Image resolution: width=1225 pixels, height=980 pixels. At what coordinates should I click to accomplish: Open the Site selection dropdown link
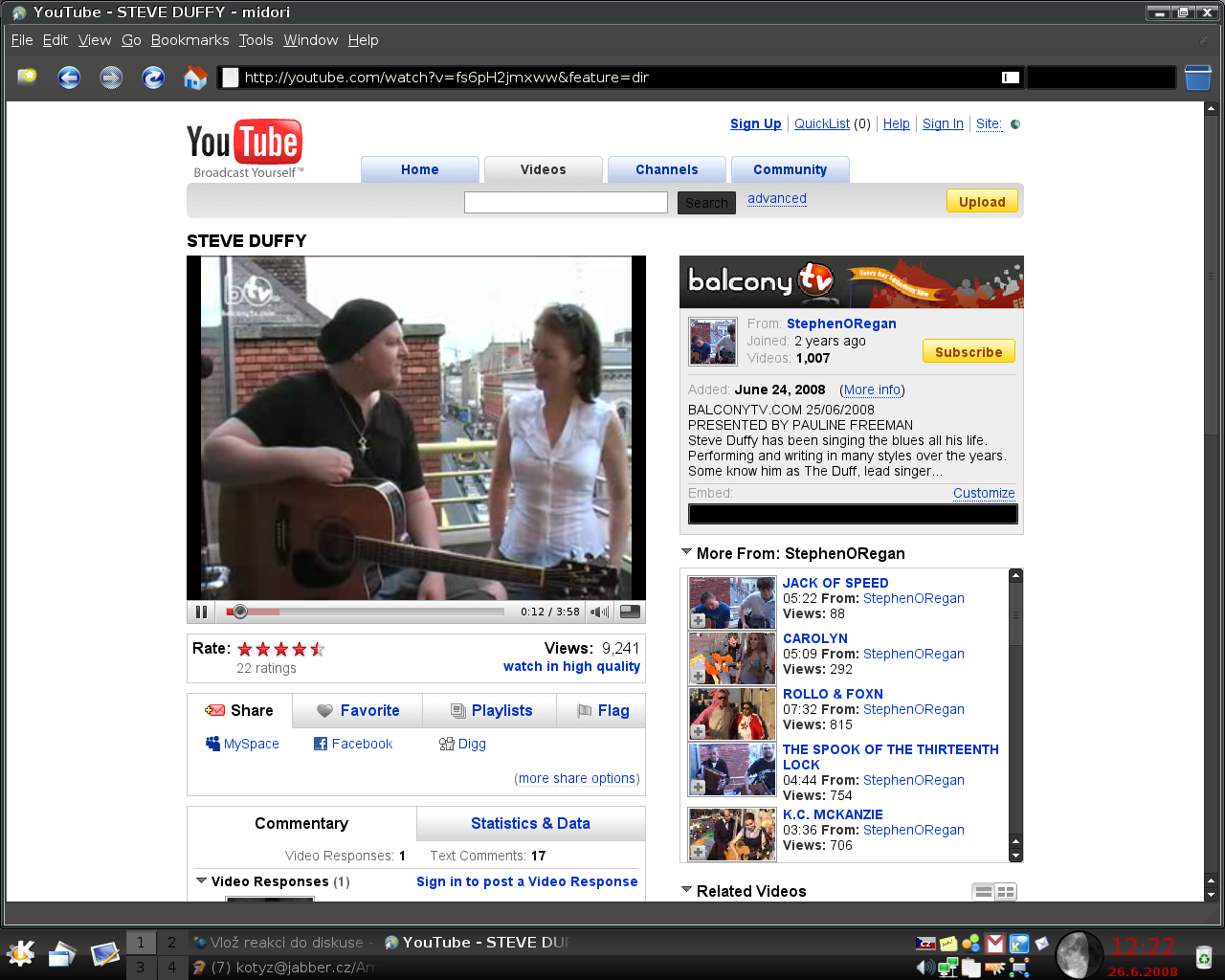pyautogui.click(x=989, y=124)
